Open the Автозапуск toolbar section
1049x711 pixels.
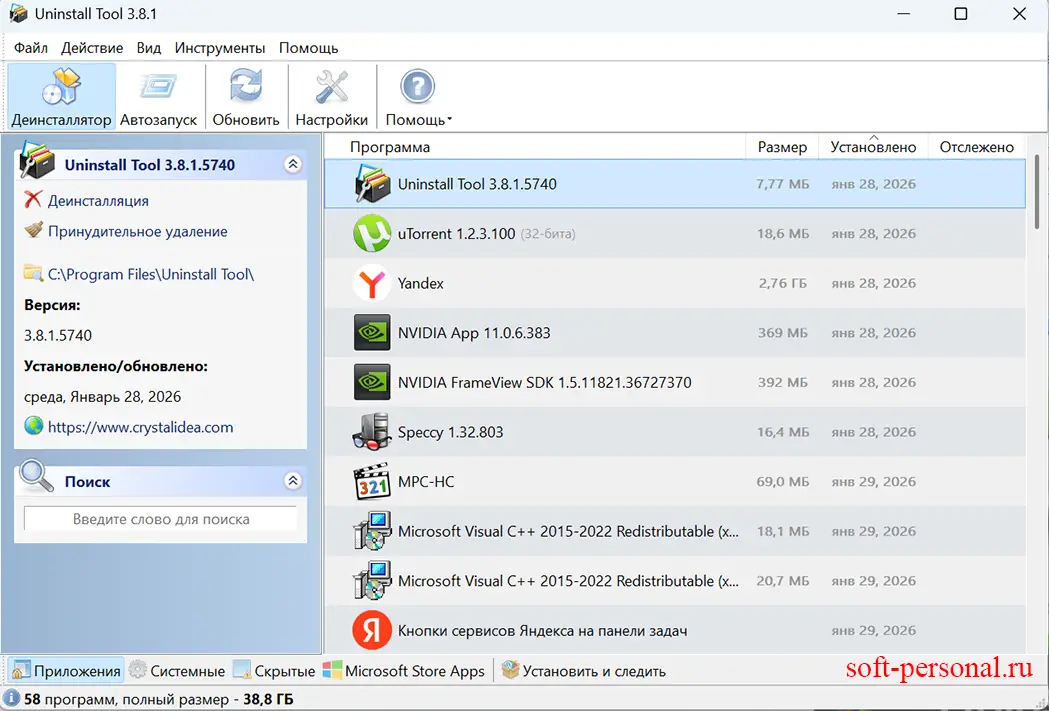point(159,96)
